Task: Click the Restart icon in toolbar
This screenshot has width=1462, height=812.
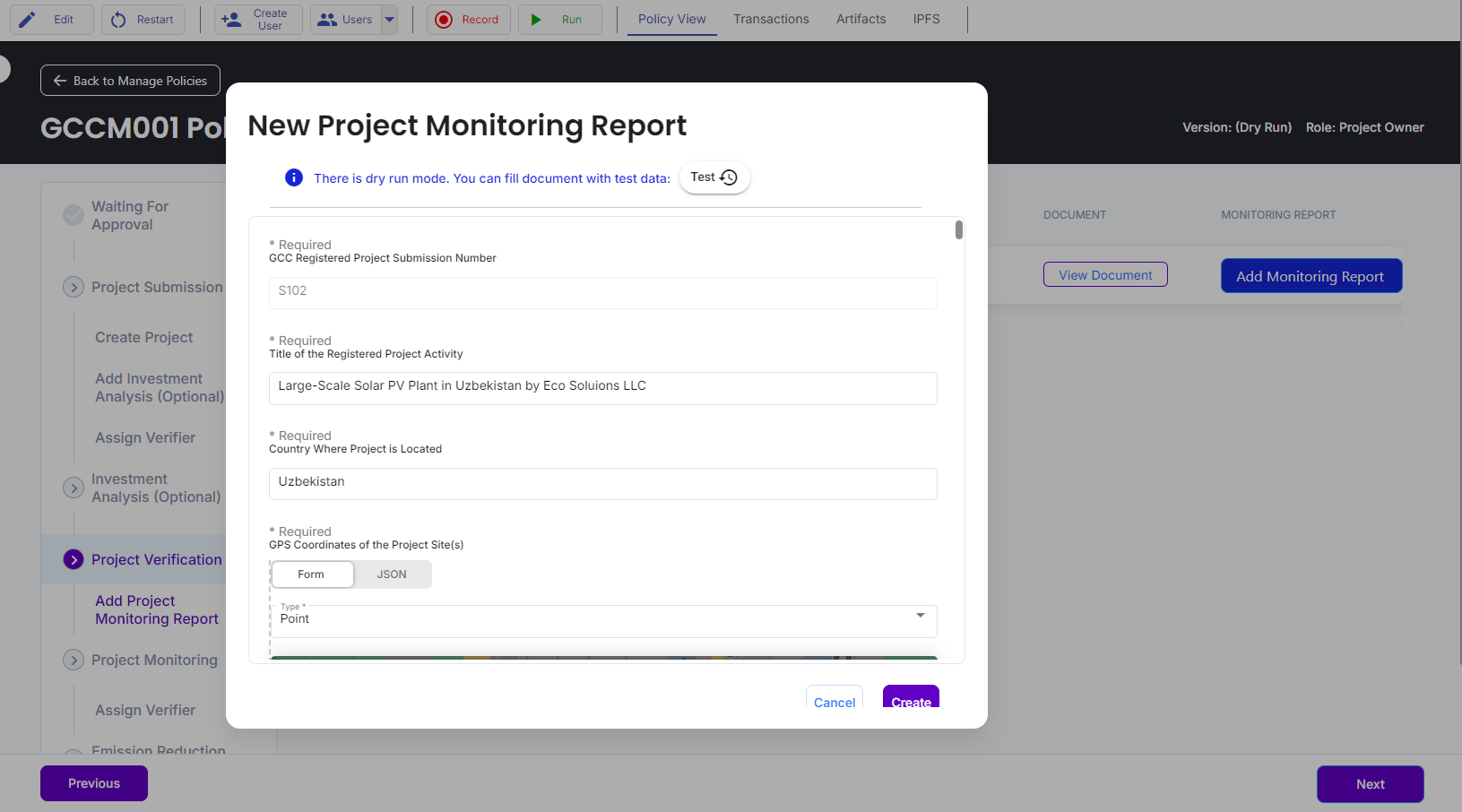Action: pyautogui.click(x=119, y=20)
